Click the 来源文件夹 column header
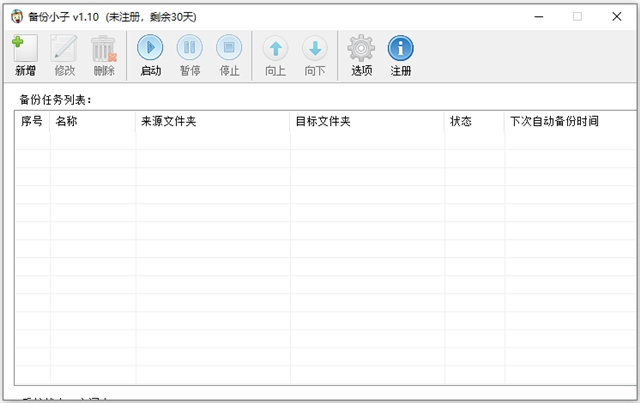 point(213,121)
